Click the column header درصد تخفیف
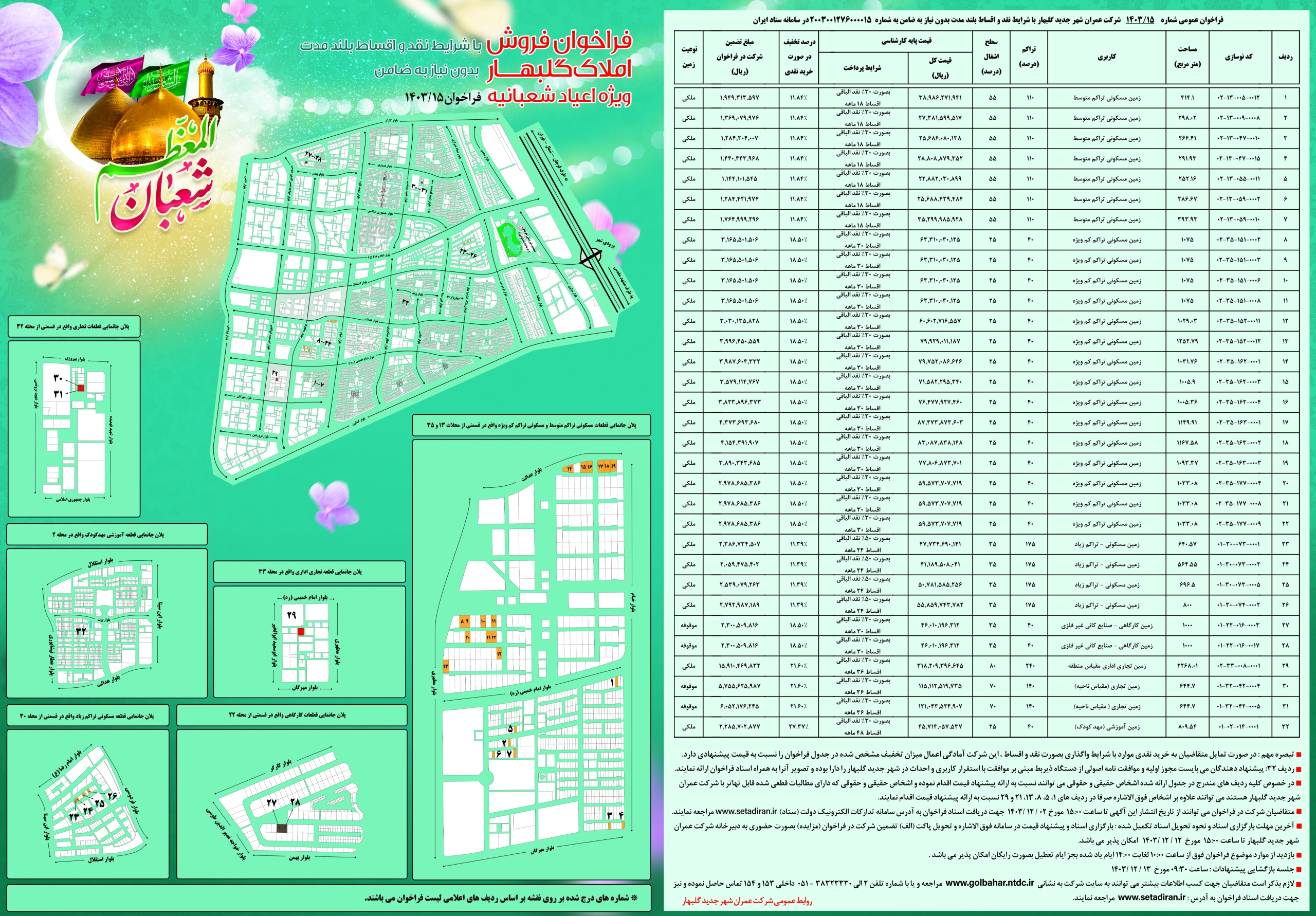 click(799, 57)
